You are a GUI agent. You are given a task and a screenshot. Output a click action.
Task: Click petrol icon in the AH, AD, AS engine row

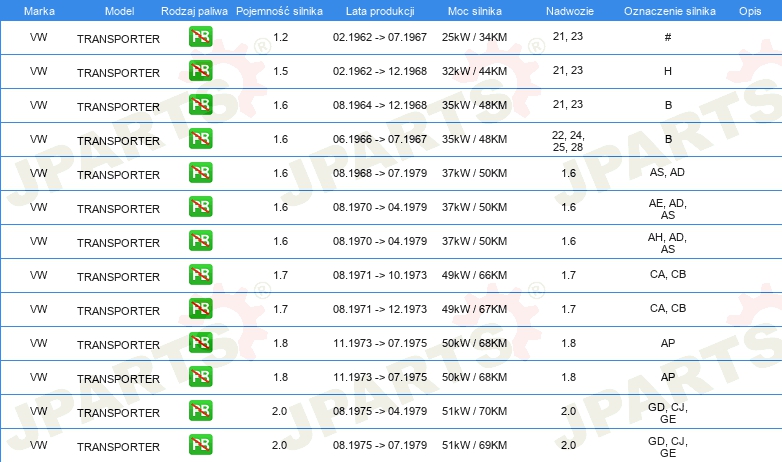tap(200, 240)
